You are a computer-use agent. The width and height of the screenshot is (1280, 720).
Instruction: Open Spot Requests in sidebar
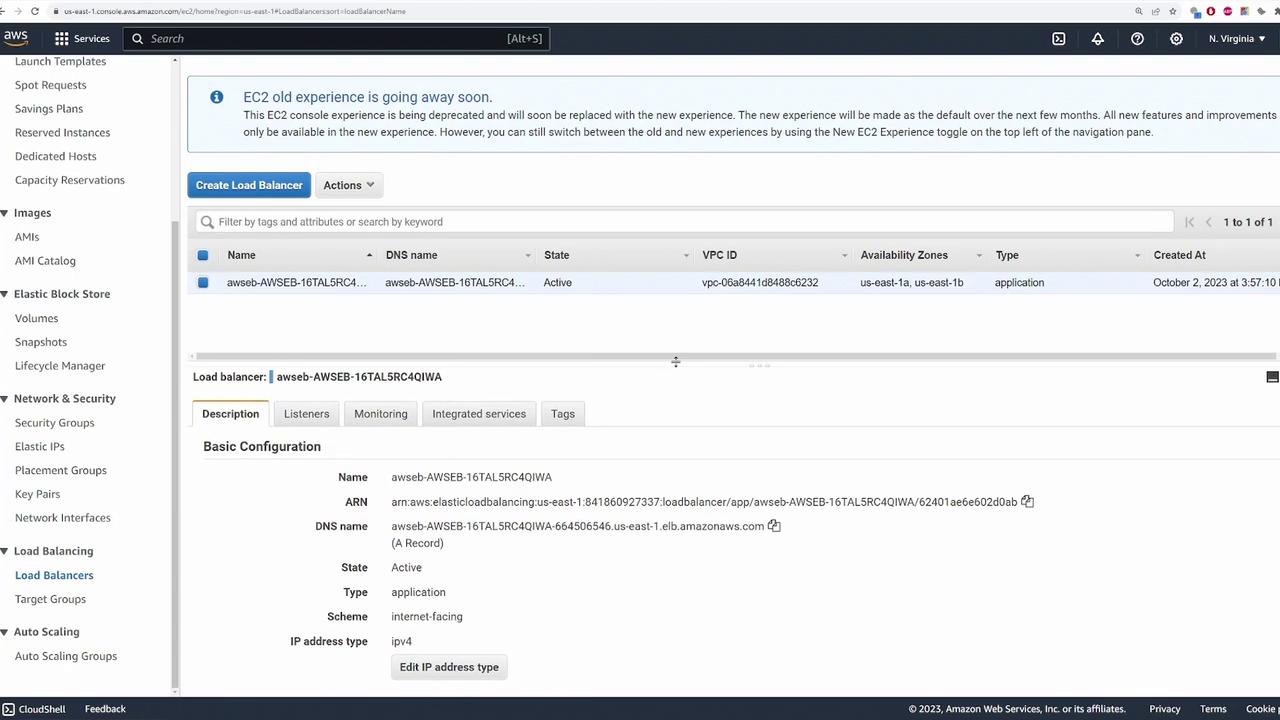[51, 85]
